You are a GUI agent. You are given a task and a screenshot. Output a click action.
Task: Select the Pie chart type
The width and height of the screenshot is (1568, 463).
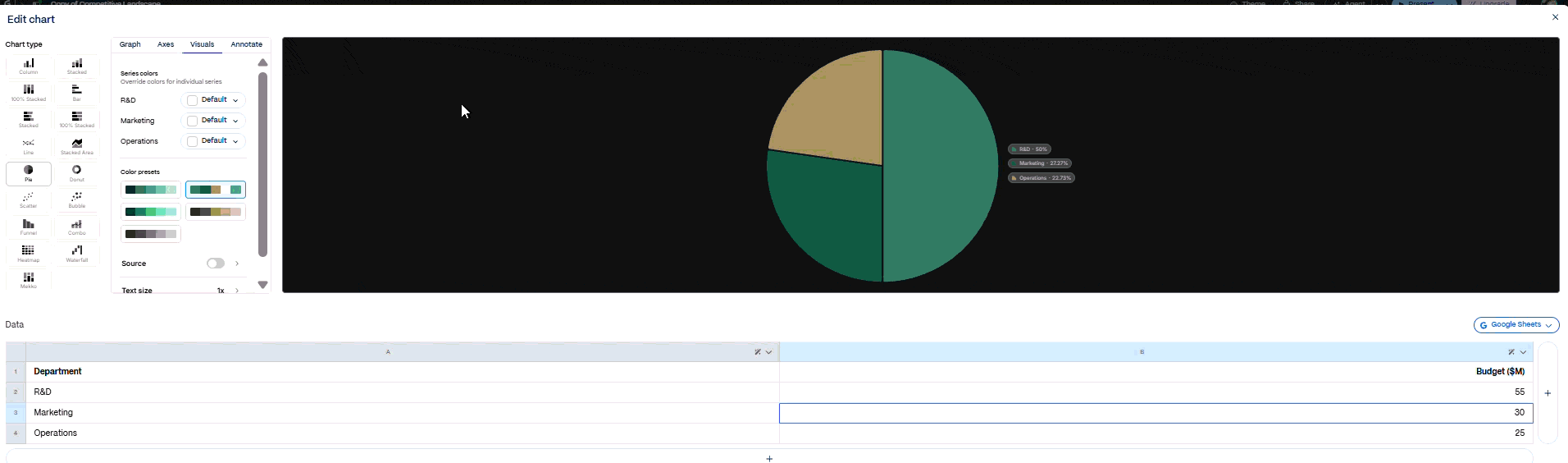[29, 173]
